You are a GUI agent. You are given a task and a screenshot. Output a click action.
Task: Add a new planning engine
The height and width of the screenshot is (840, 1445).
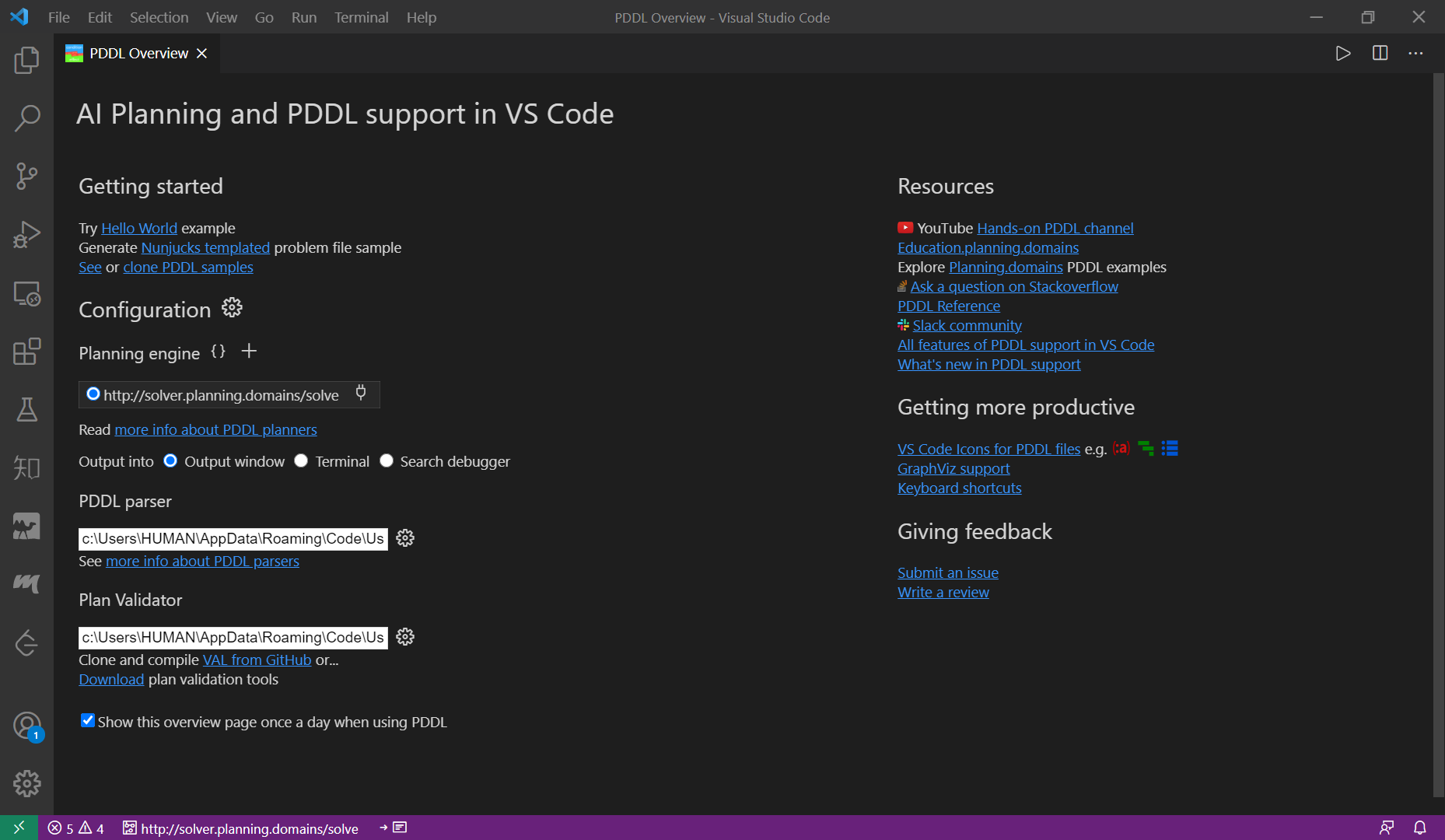tap(249, 352)
